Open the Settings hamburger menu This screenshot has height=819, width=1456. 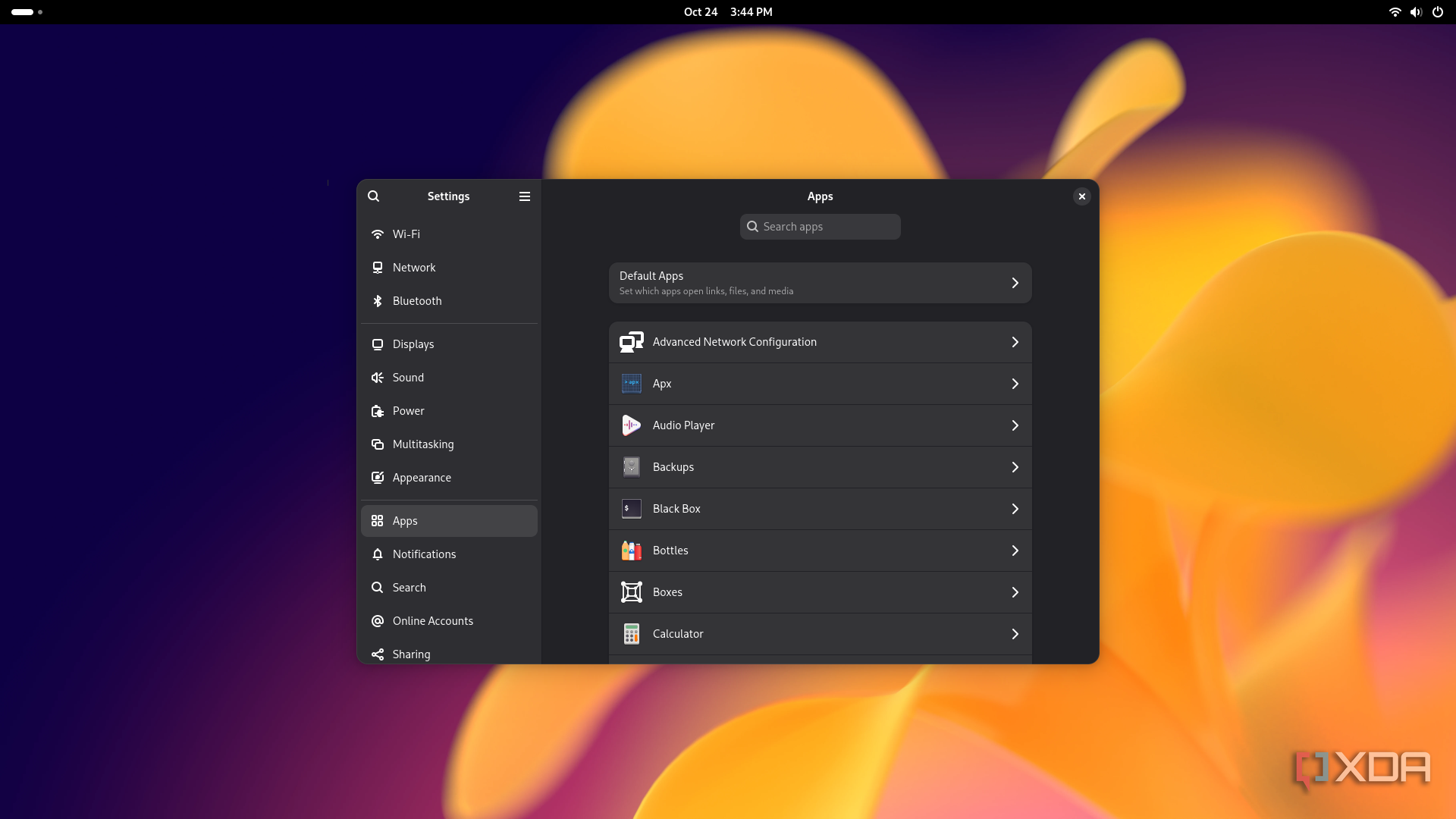click(x=524, y=196)
